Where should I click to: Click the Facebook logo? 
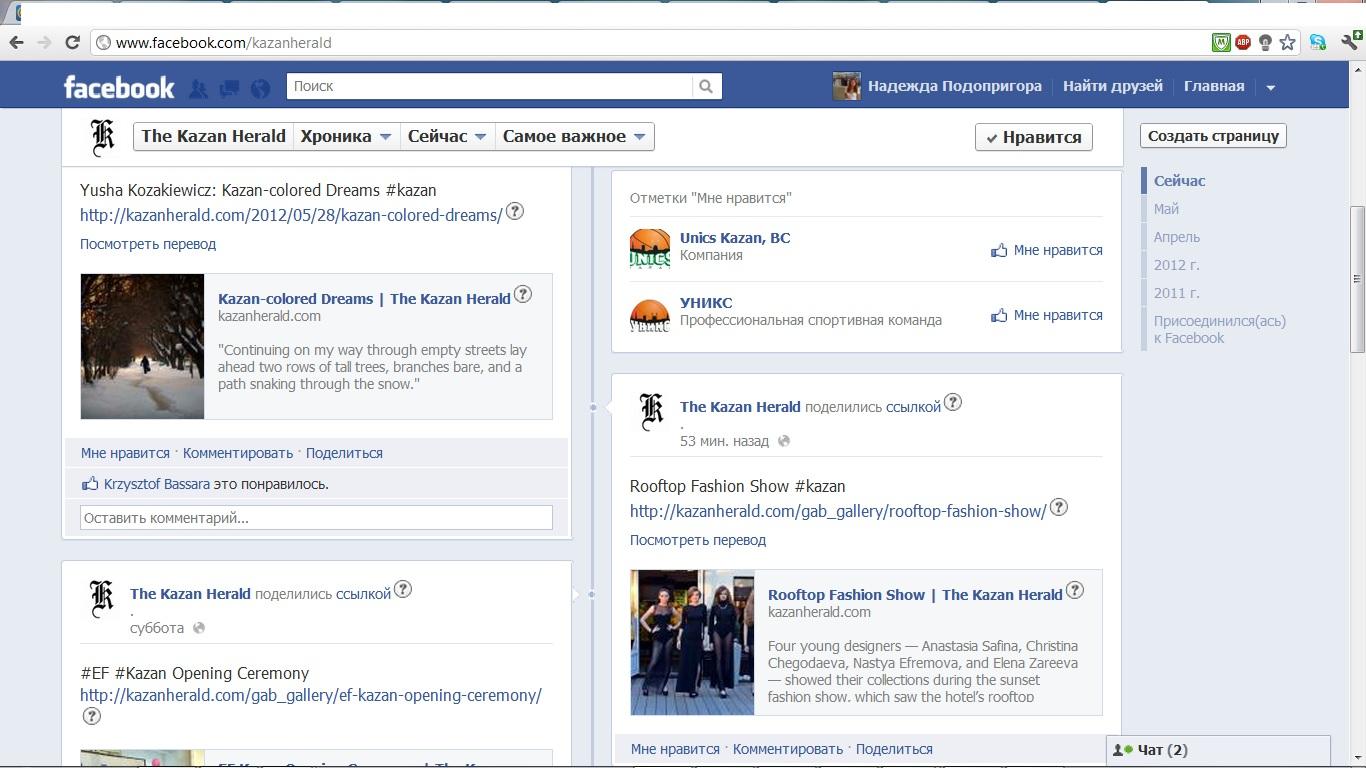coord(119,87)
